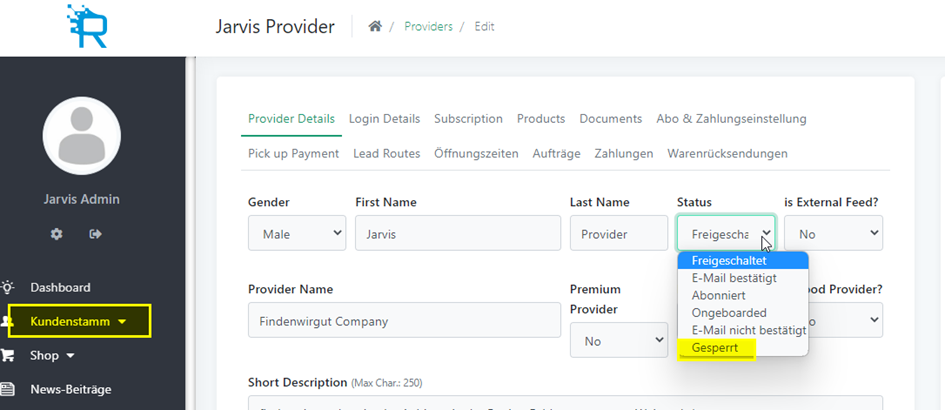The width and height of the screenshot is (945, 410).
Task: Click the Jarvis Provider page title
Action: click(275, 27)
